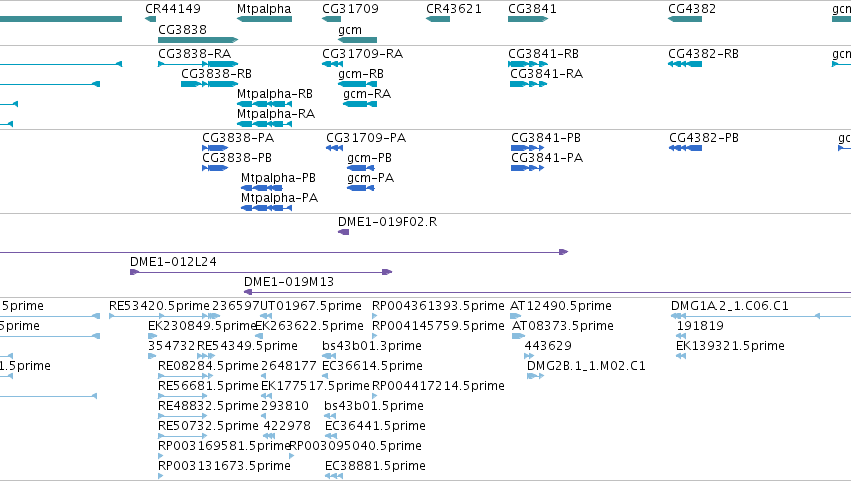Click the Mtpalpha-PA protein label
Screen dimensions: 851x481
279,198
